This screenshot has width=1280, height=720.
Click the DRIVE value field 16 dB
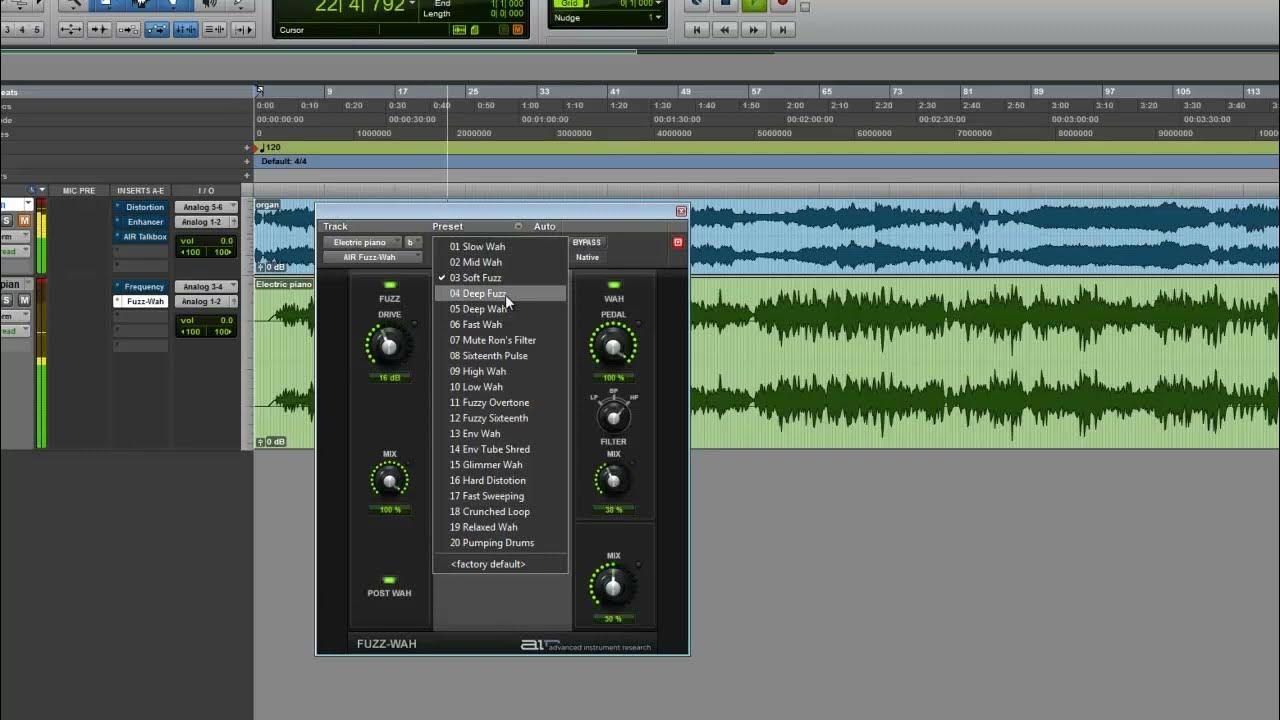coord(390,378)
